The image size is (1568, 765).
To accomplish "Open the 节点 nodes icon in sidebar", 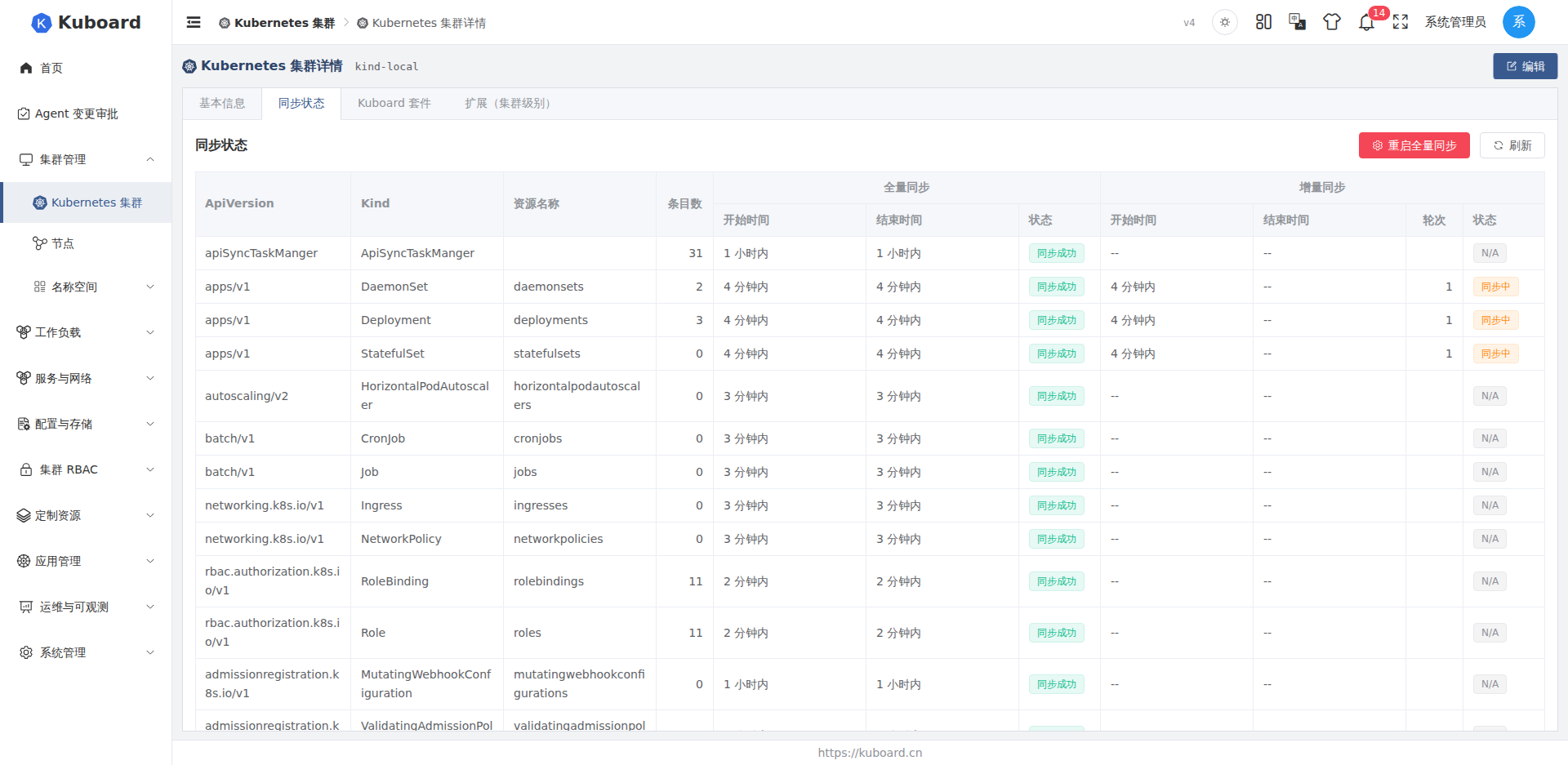I will coord(39,243).
